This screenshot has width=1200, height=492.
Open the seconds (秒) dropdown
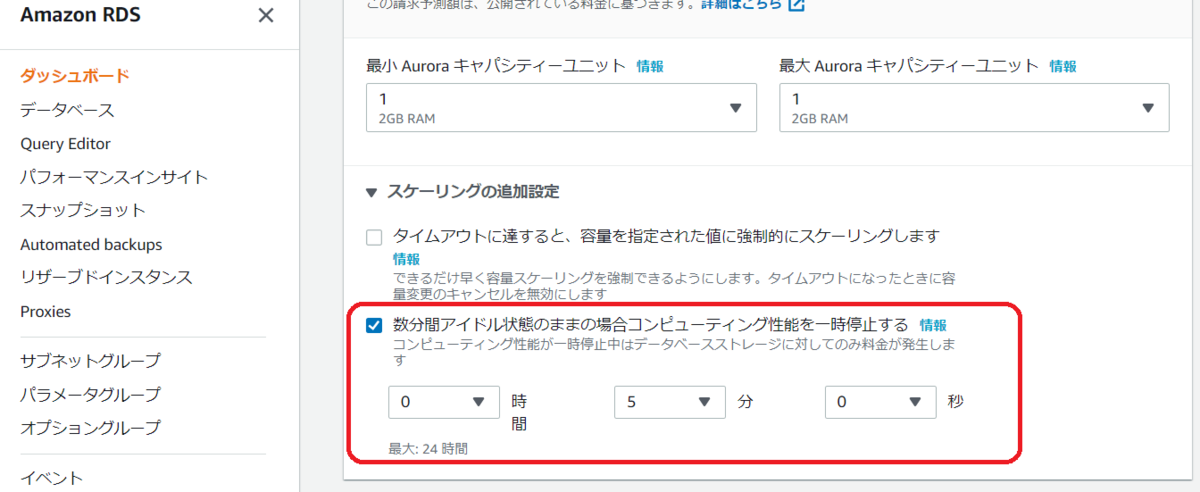pos(881,402)
